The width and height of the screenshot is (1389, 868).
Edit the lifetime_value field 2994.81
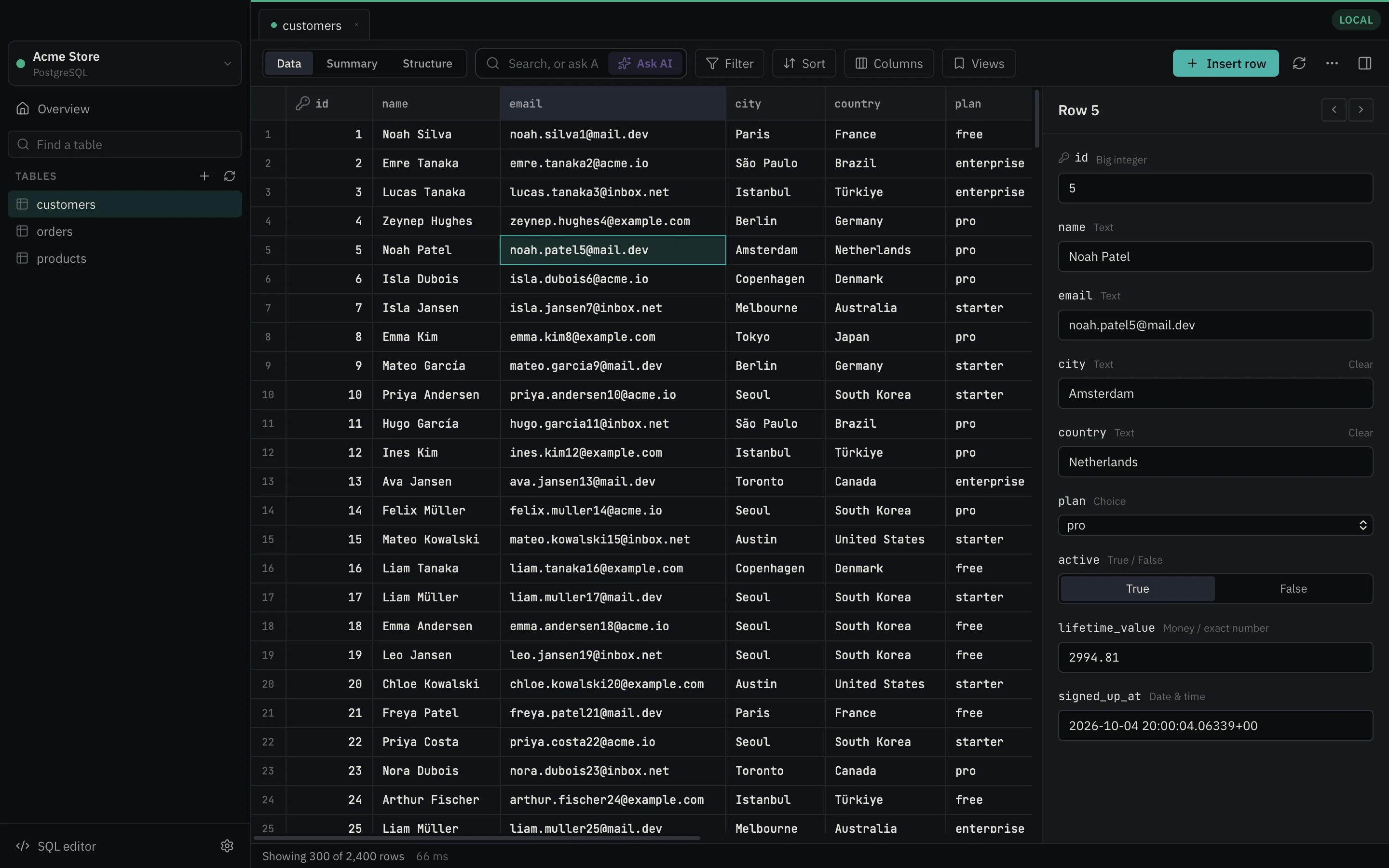pyautogui.click(x=1216, y=657)
